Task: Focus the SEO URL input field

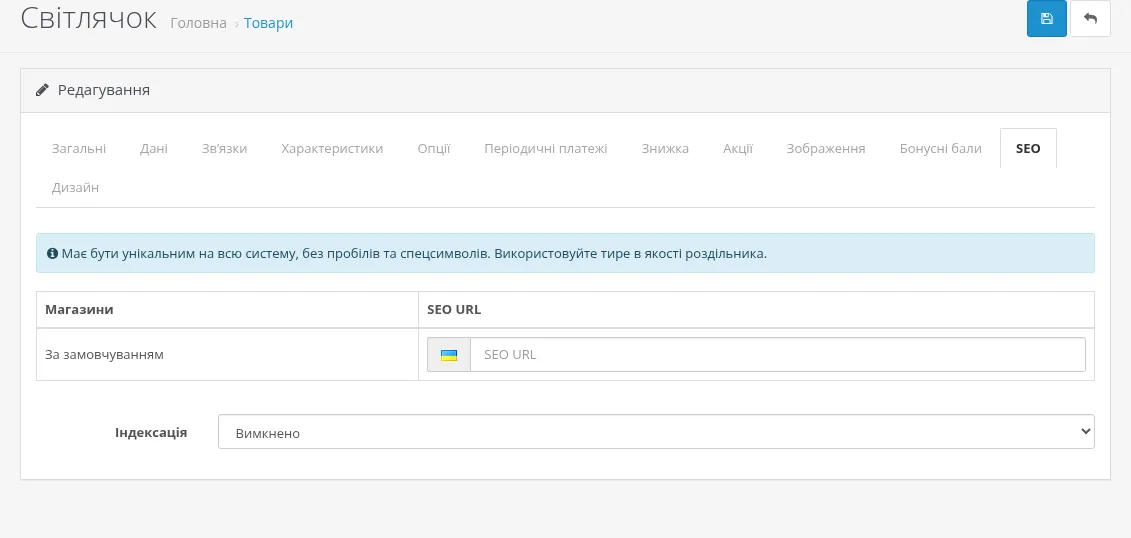Action: [x=778, y=355]
